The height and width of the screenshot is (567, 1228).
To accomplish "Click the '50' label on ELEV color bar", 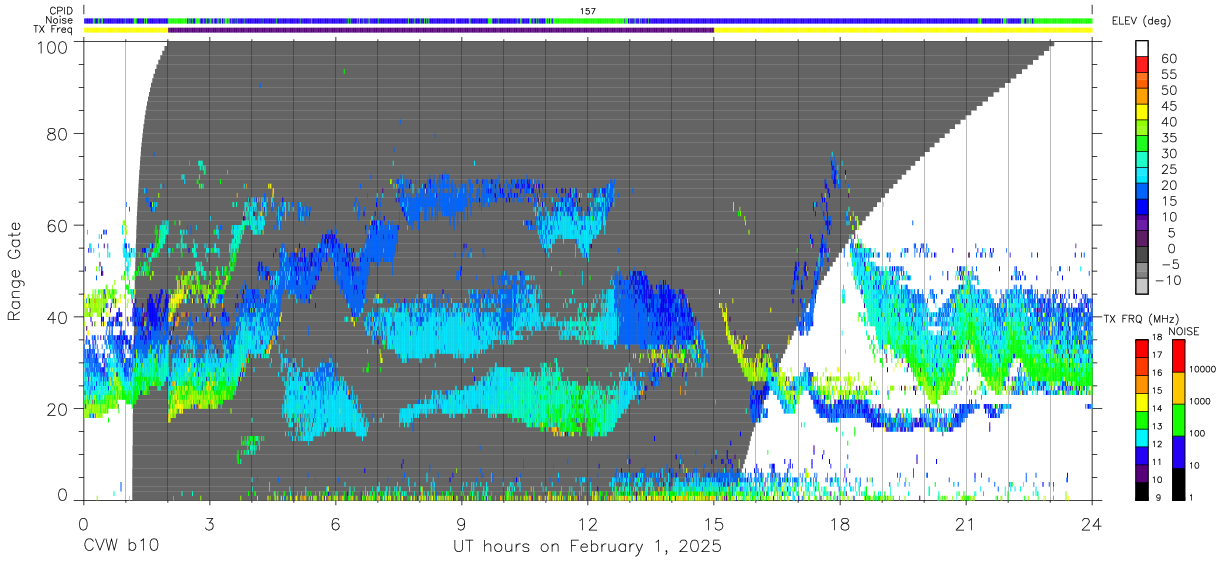I will click(1170, 91).
